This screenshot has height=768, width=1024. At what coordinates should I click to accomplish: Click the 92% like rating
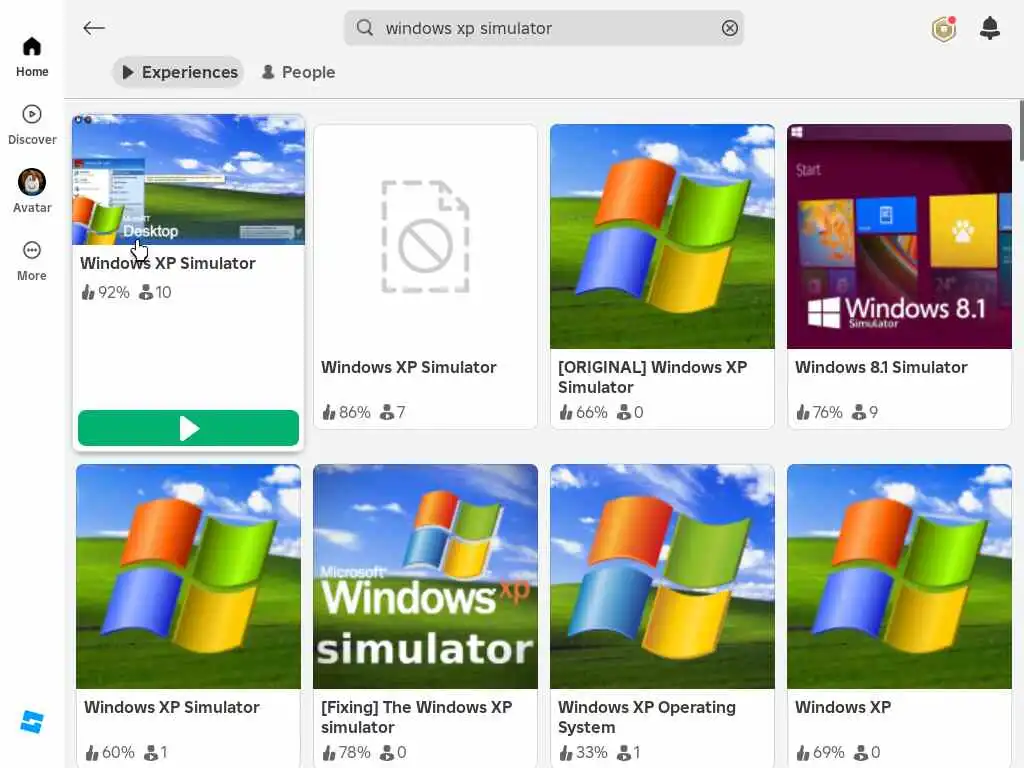tap(105, 292)
